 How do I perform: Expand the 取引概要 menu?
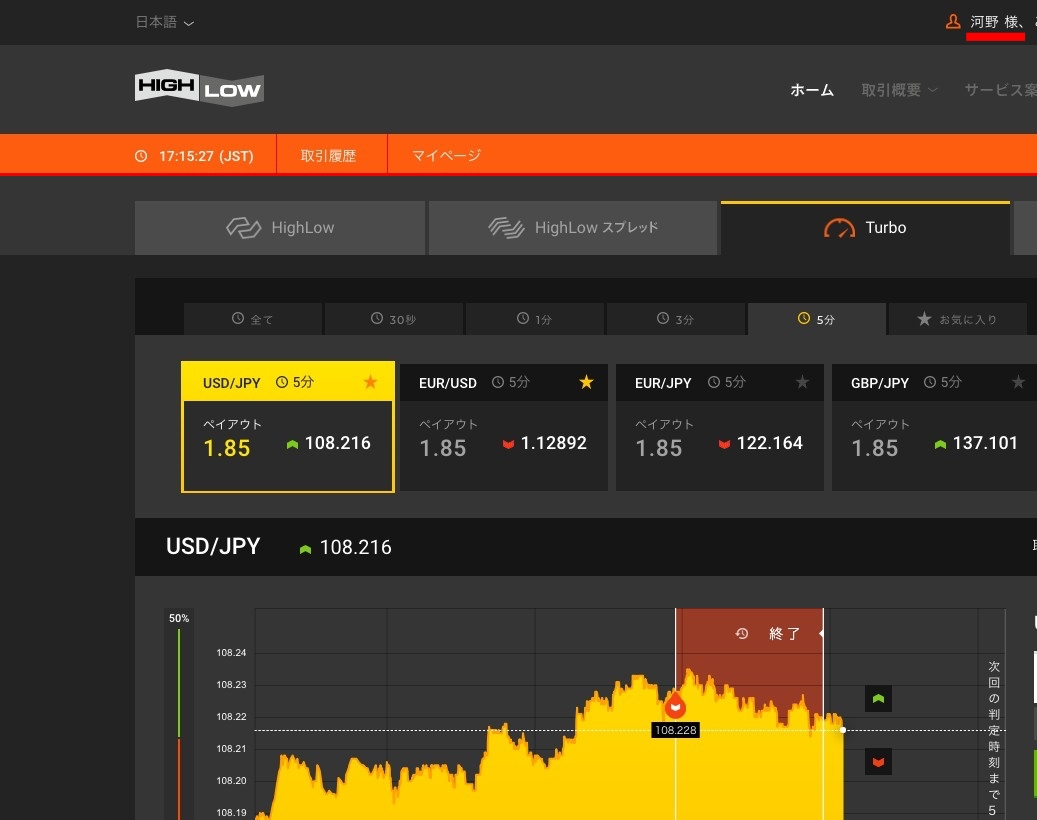(x=899, y=90)
